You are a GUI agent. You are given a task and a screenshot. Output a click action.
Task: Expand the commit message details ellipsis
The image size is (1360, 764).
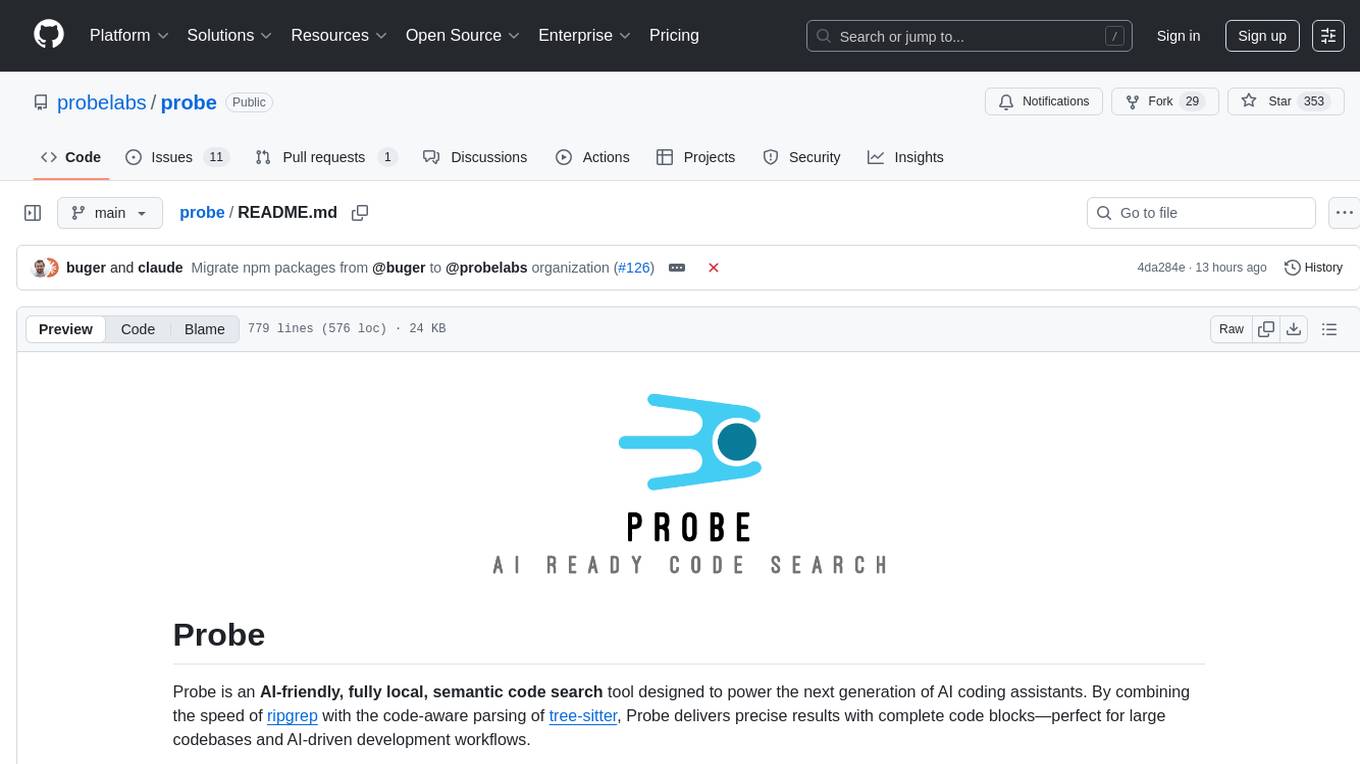[677, 268]
